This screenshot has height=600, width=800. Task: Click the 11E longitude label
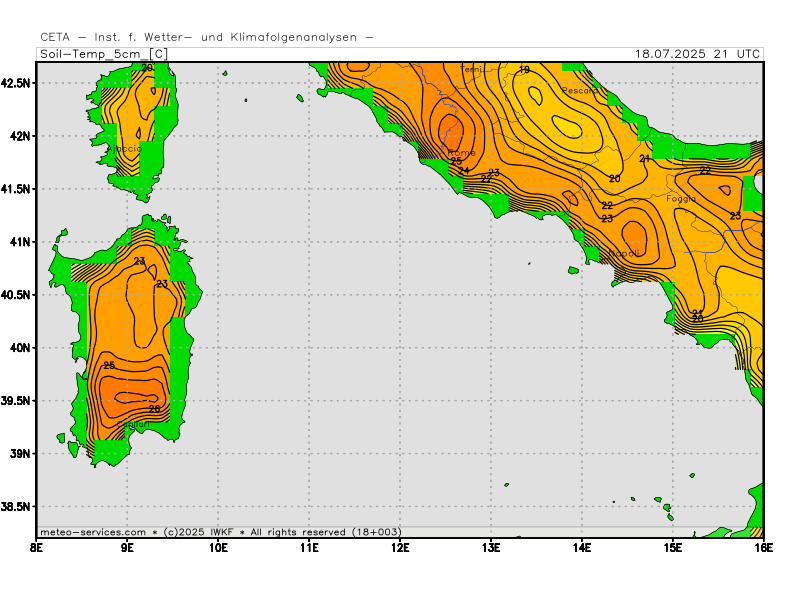tap(309, 548)
